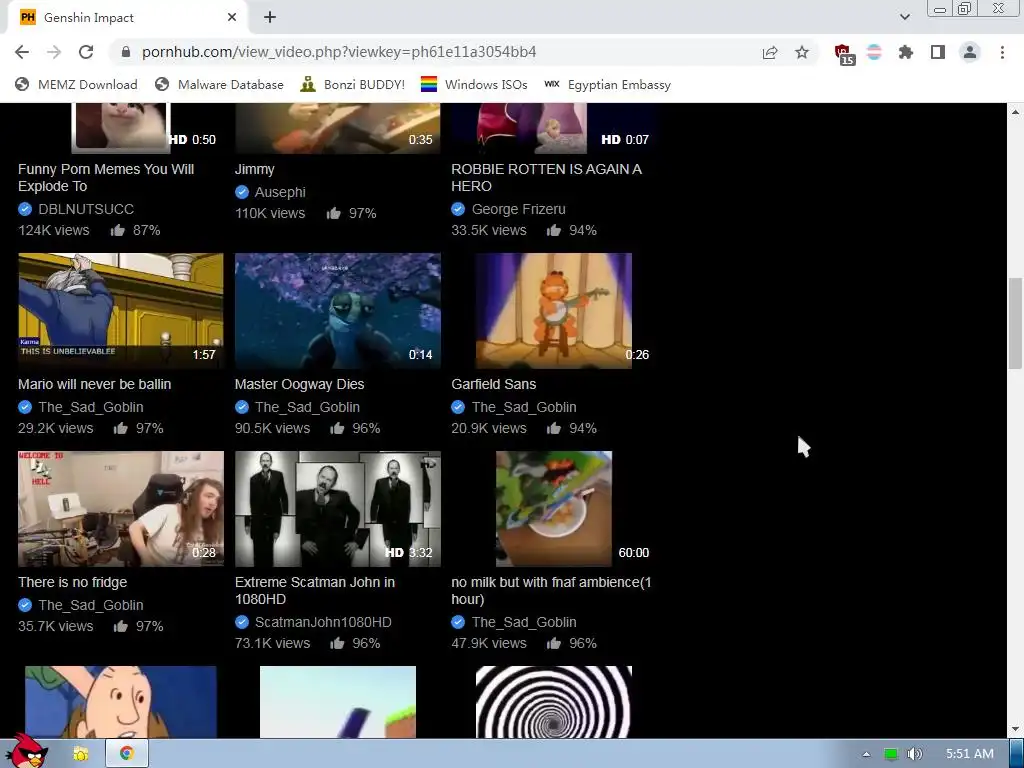Open the Windows ISOs bookmark
The width and height of the screenshot is (1024, 768).
474,84
